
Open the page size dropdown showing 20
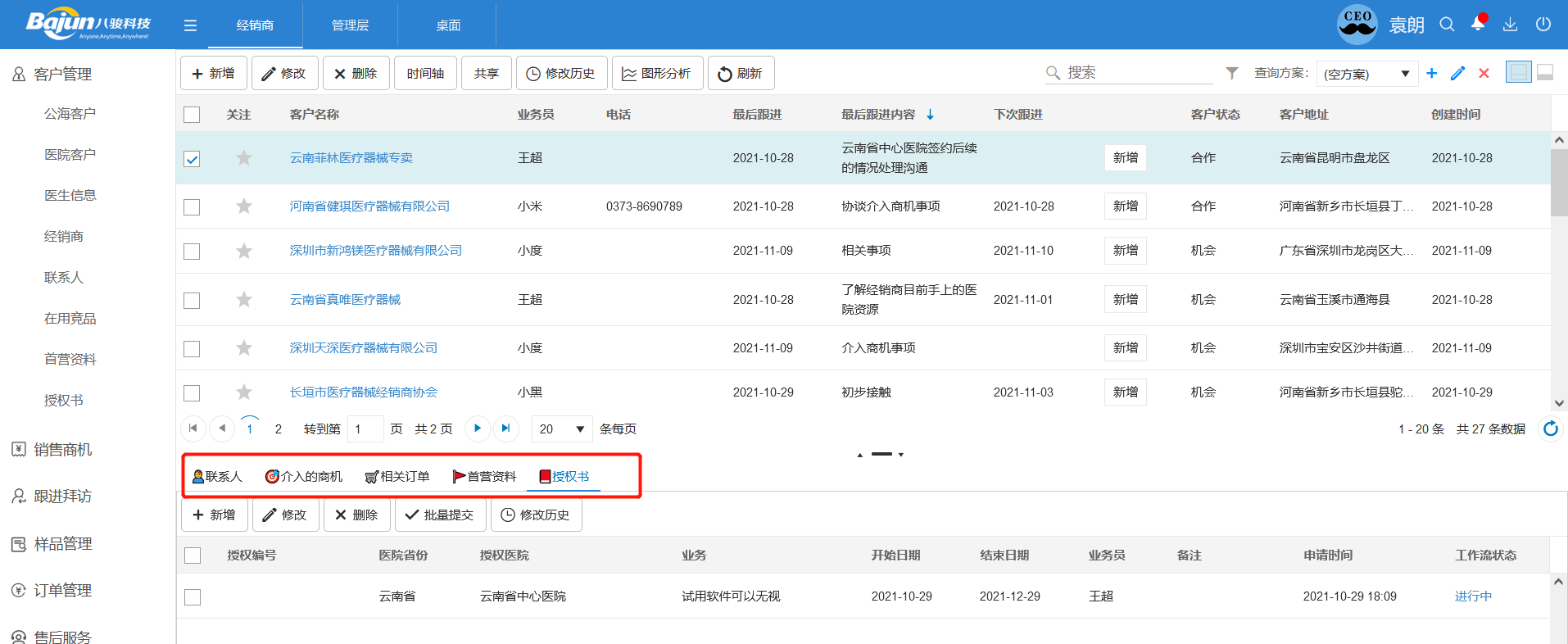[562, 429]
